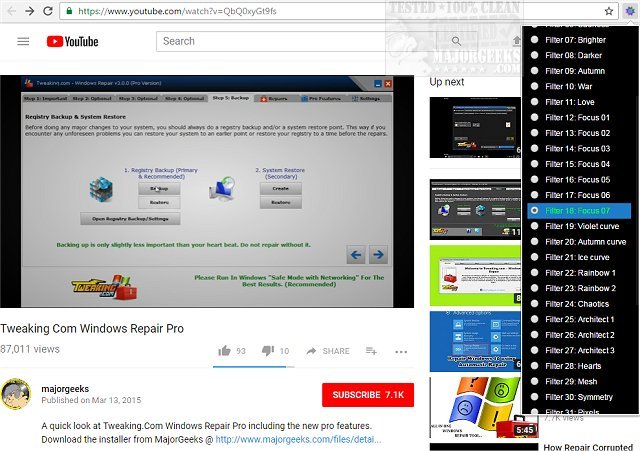Select Filter 19: Violet curve
The height and width of the screenshot is (451, 640).
(x=576, y=226)
